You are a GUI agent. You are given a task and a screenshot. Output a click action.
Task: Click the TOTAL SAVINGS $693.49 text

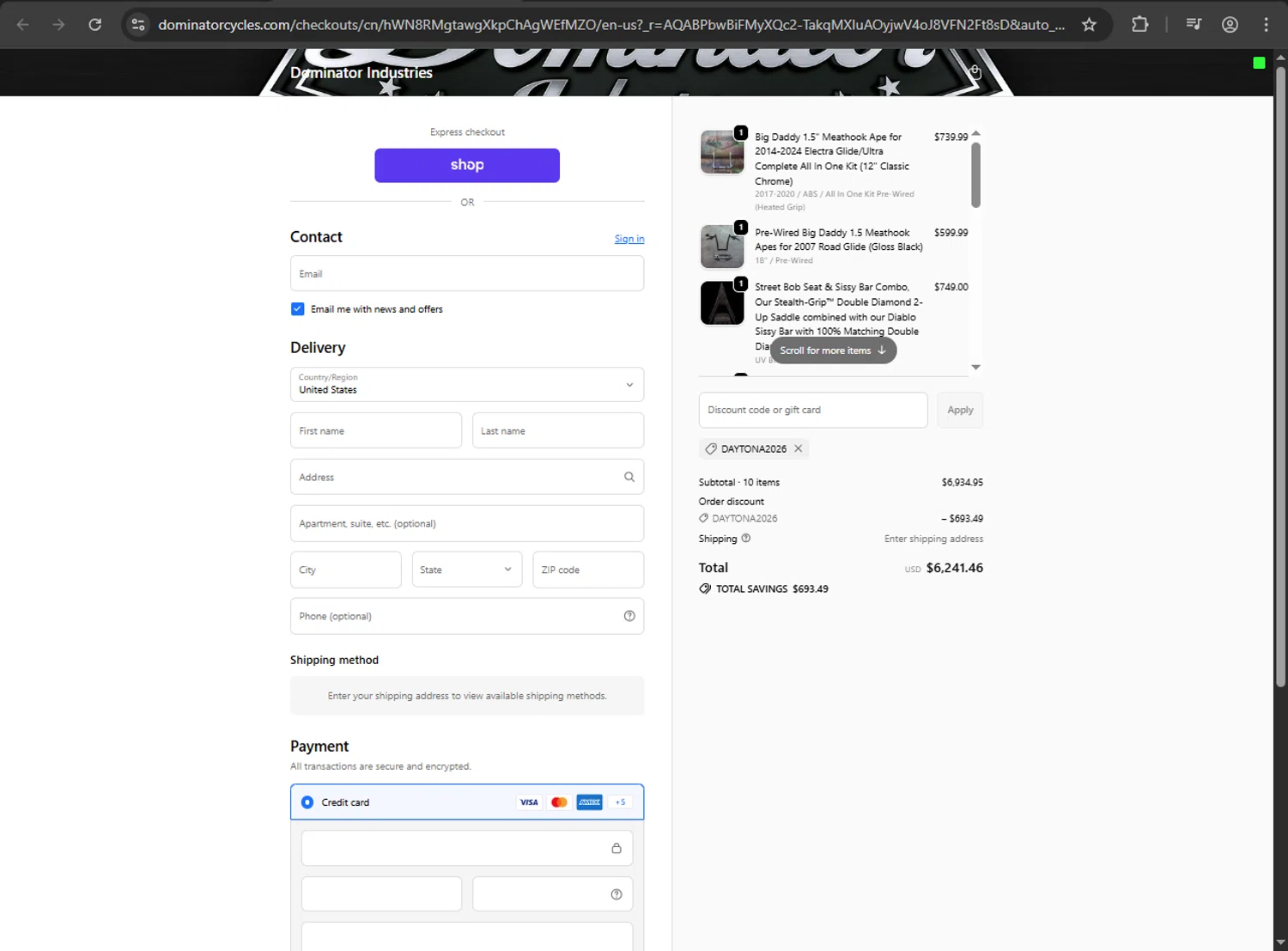(x=772, y=588)
